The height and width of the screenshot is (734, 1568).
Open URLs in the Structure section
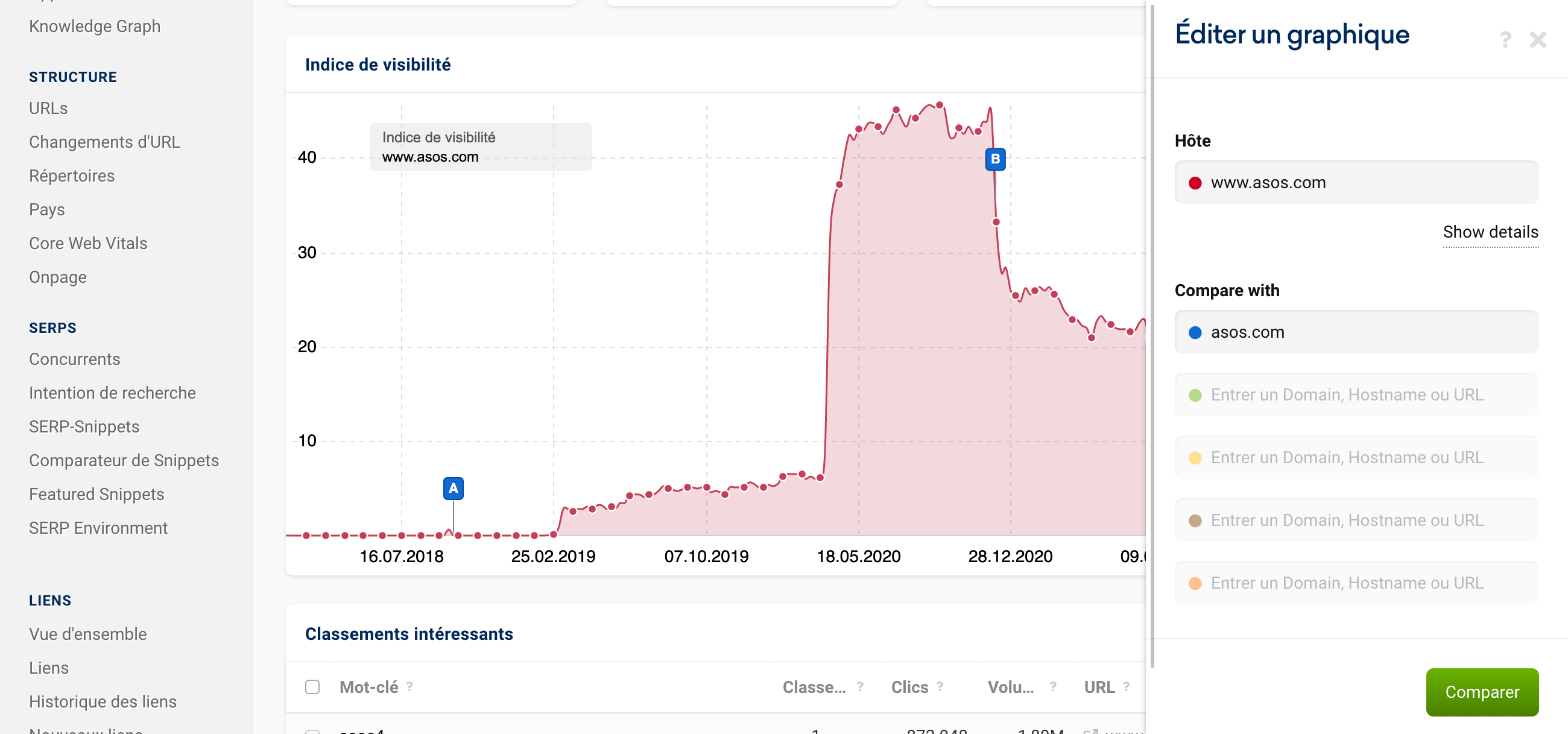pyautogui.click(x=48, y=109)
